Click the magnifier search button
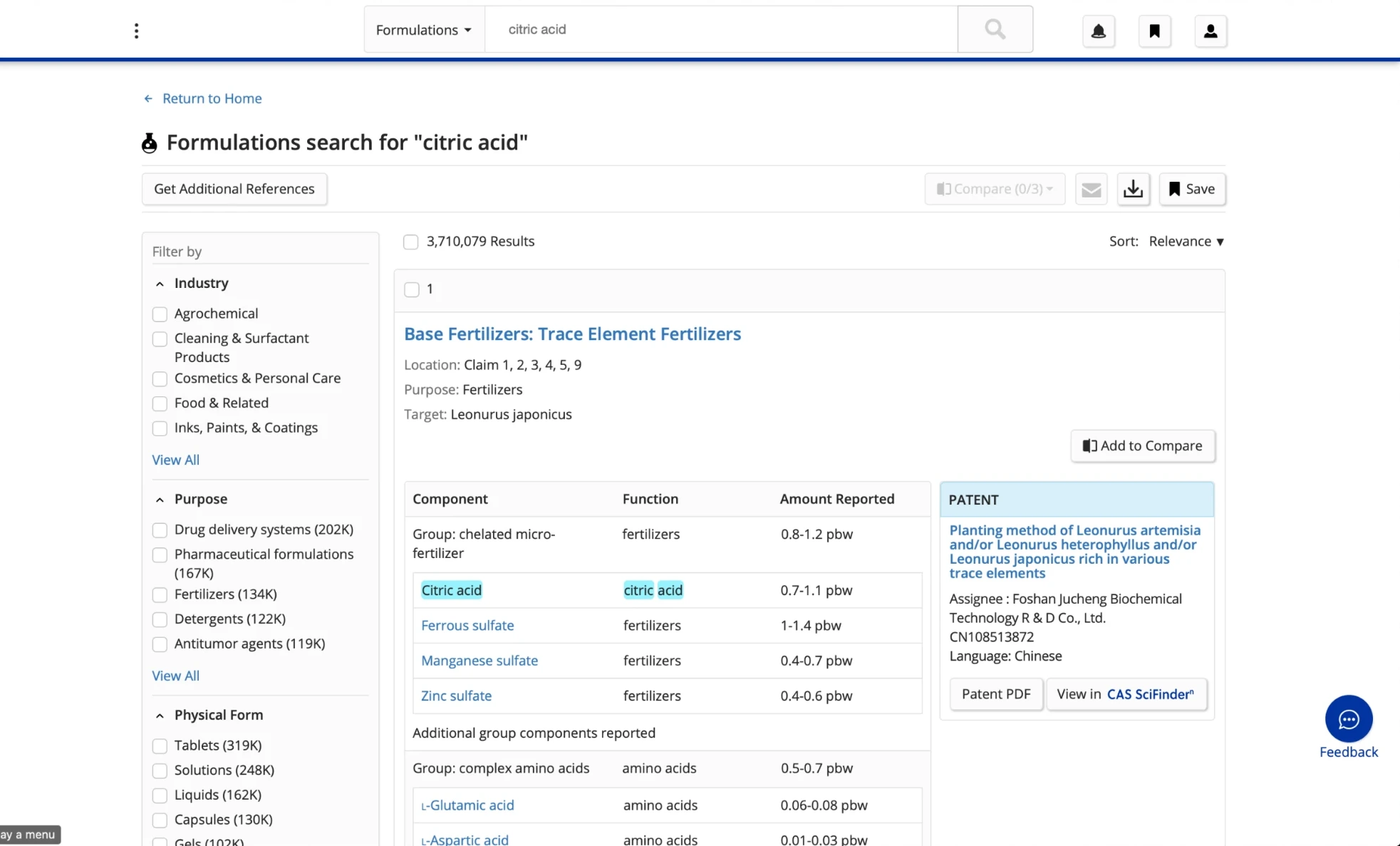This screenshot has height=846, width=1400. click(x=995, y=29)
